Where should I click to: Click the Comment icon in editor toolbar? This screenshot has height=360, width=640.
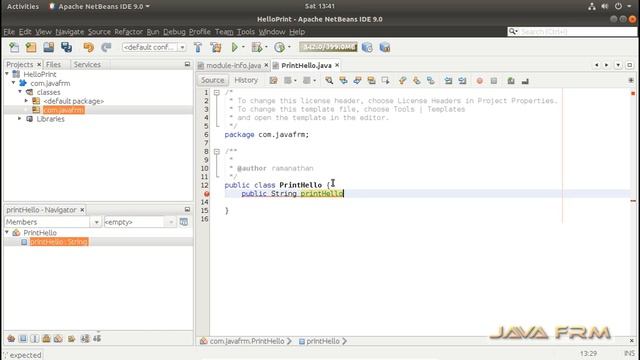click(x=511, y=81)
